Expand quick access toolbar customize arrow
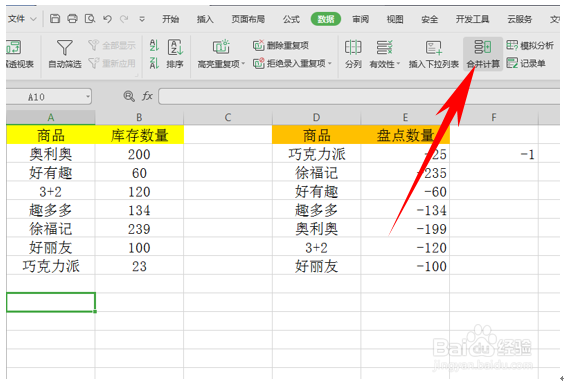The width and height of the screenshot is (564, 385). 142,19
